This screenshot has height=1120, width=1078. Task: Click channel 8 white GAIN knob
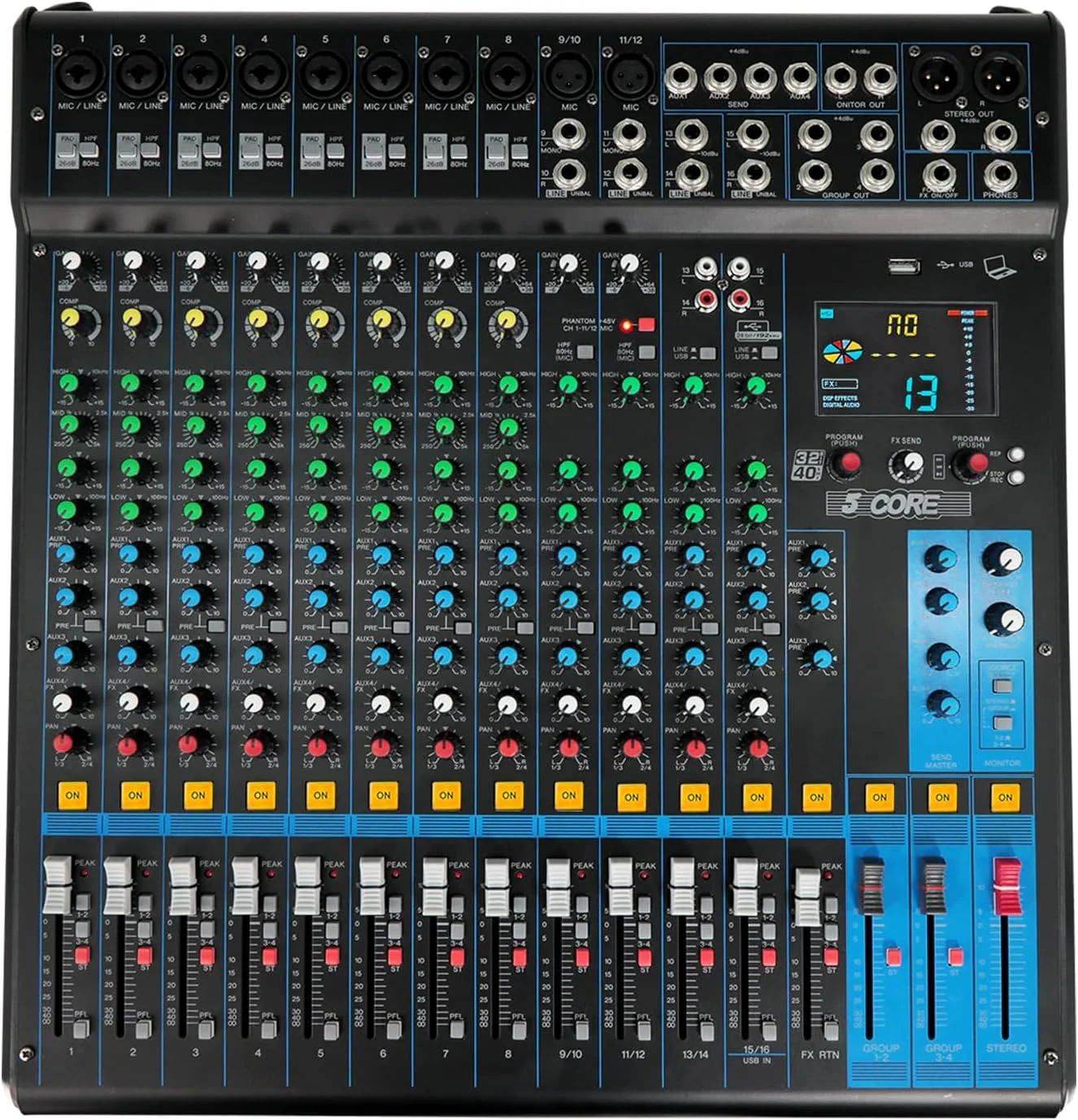[506, 263]
